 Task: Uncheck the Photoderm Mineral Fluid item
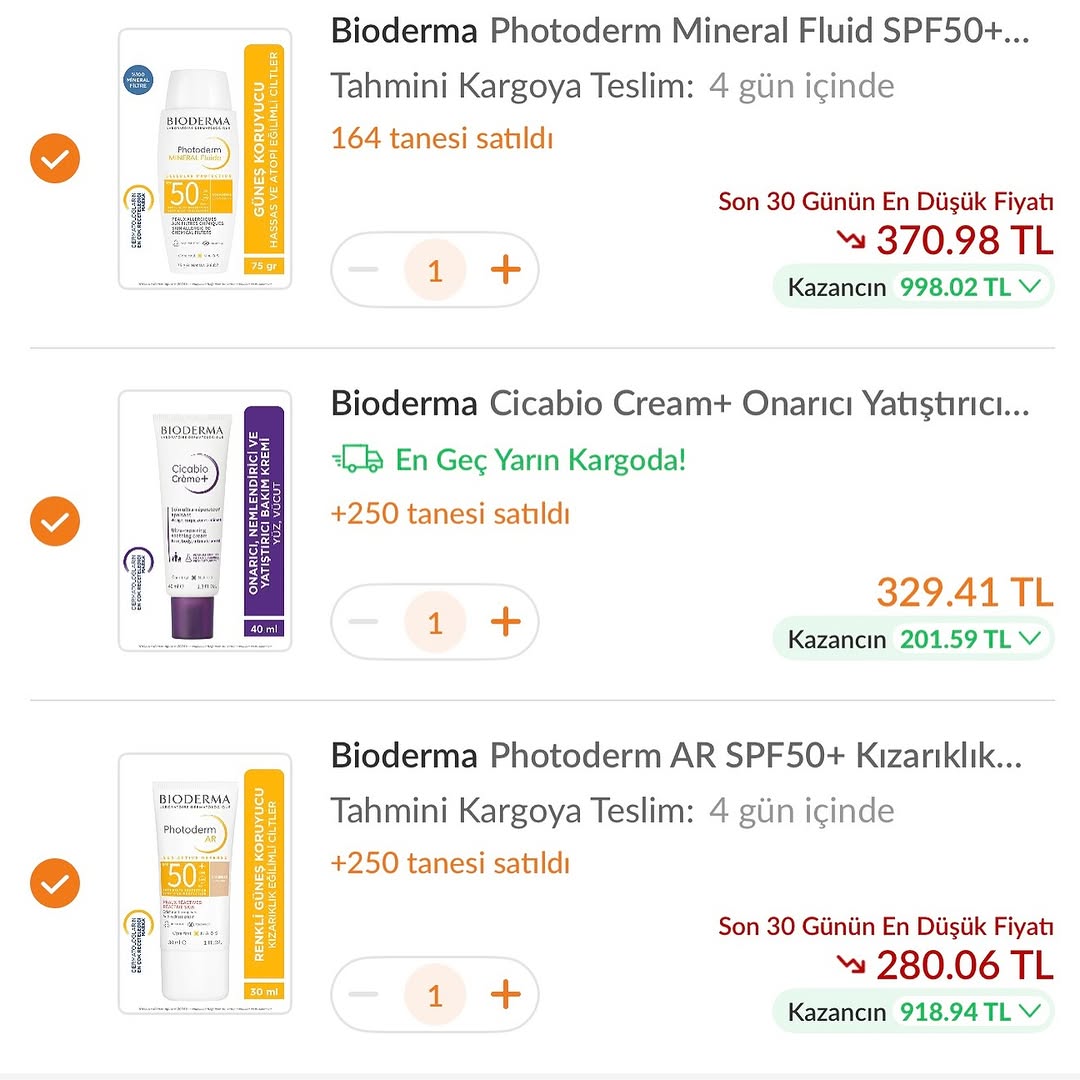coord(55,159)
